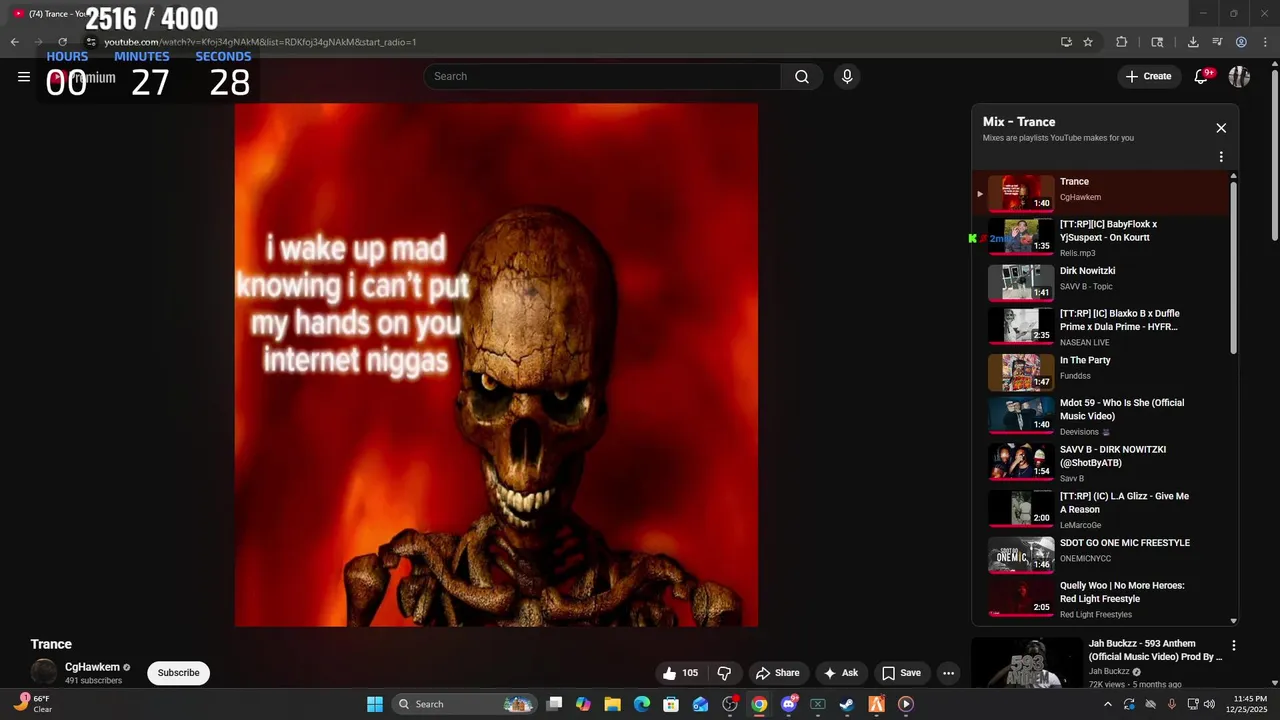
Task: Open BabyFloxk x YjSuspext - On Kourtt video
Action: click(1108, 231)
